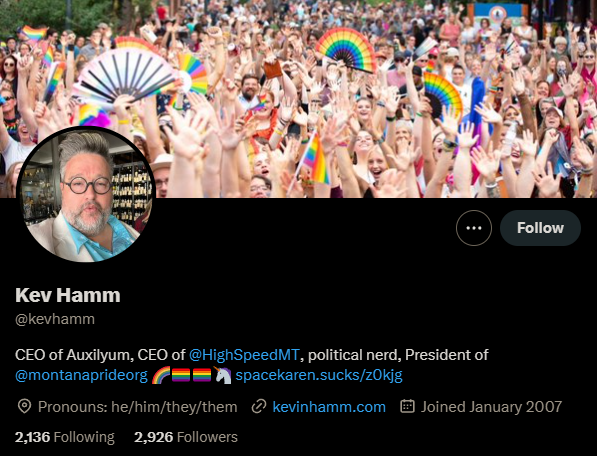
Task: Select the @kevhamm handle text
Action: 55,319
